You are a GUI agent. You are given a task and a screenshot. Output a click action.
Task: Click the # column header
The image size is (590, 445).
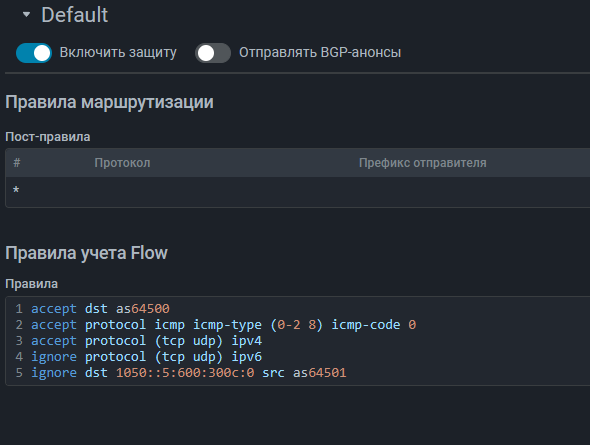(x=17, y=163)
